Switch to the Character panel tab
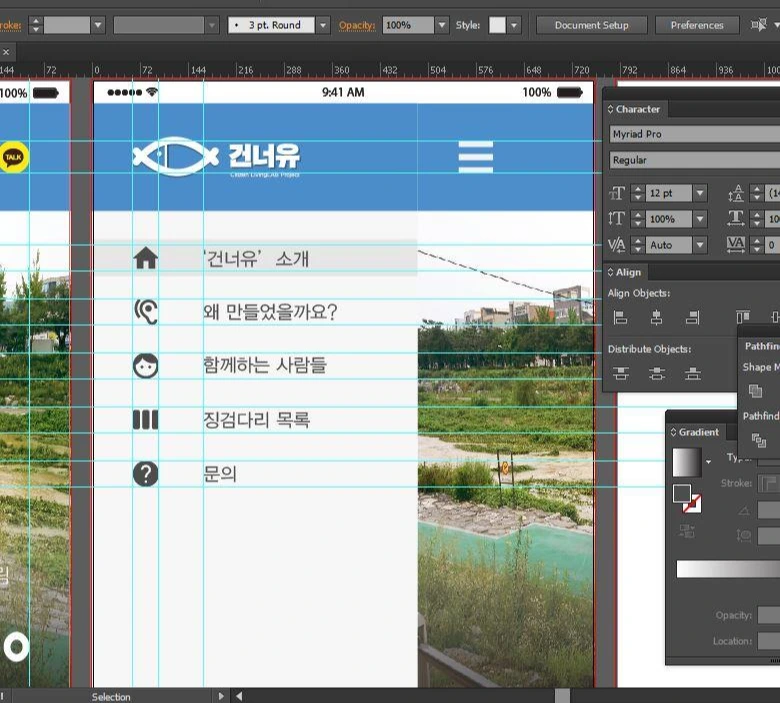The height and width of the screenshot is (703, 780). [638, 109]
